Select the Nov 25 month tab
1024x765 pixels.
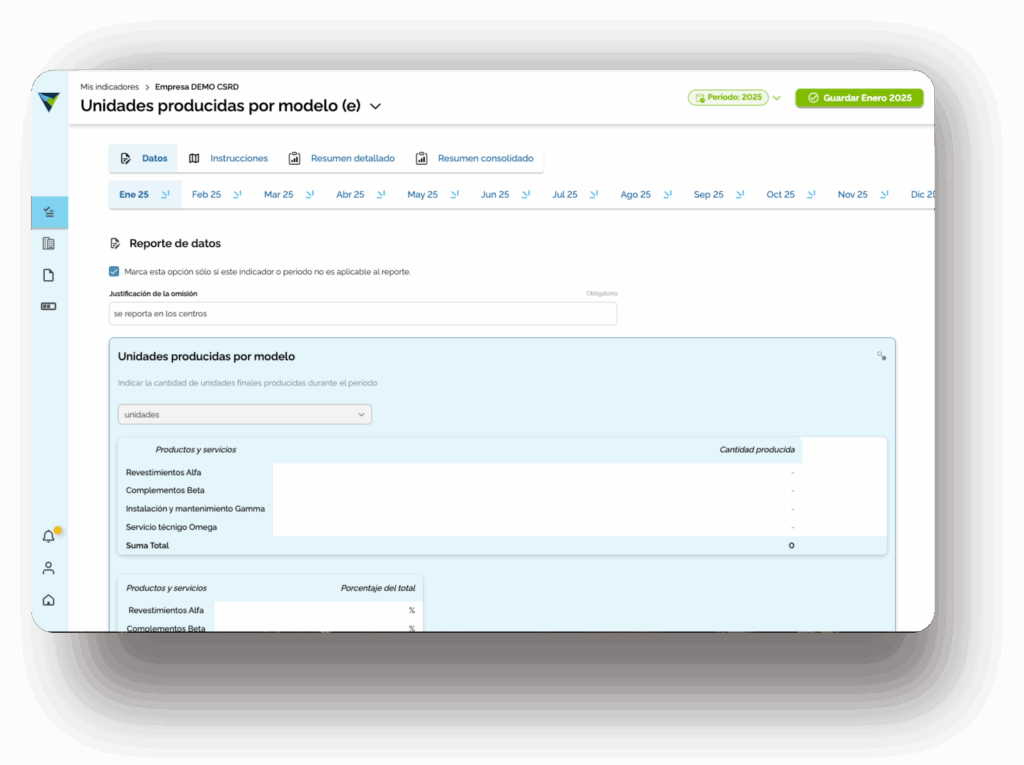[x=853, y=195]
